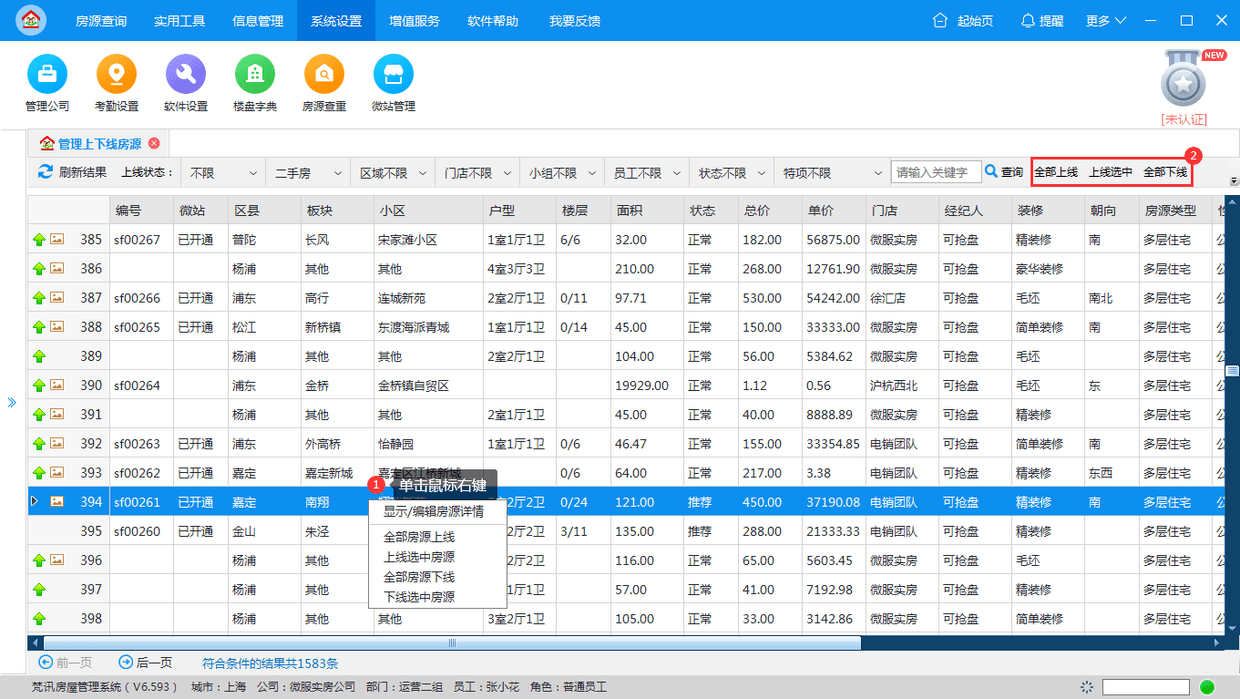Switch to 管理上下线房源 tab
The width and height of the screenshot is (1240, 699).
click(99, 144)
